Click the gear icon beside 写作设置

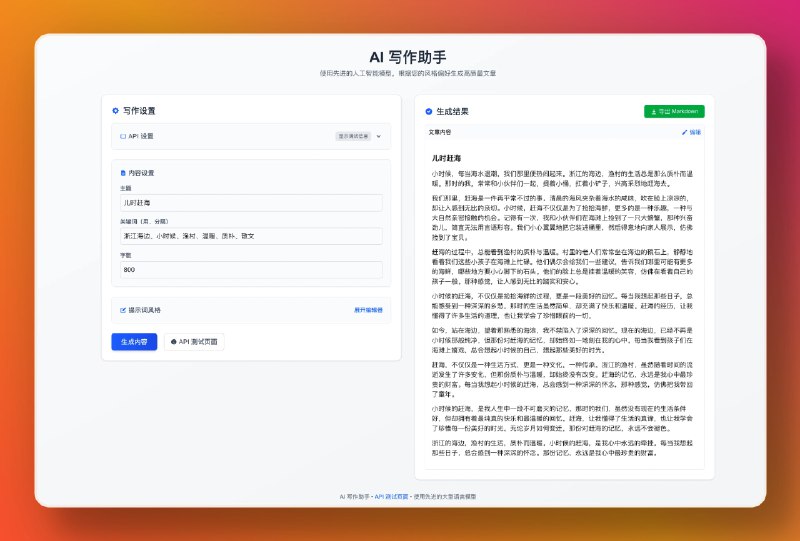(x=115, y=111)
